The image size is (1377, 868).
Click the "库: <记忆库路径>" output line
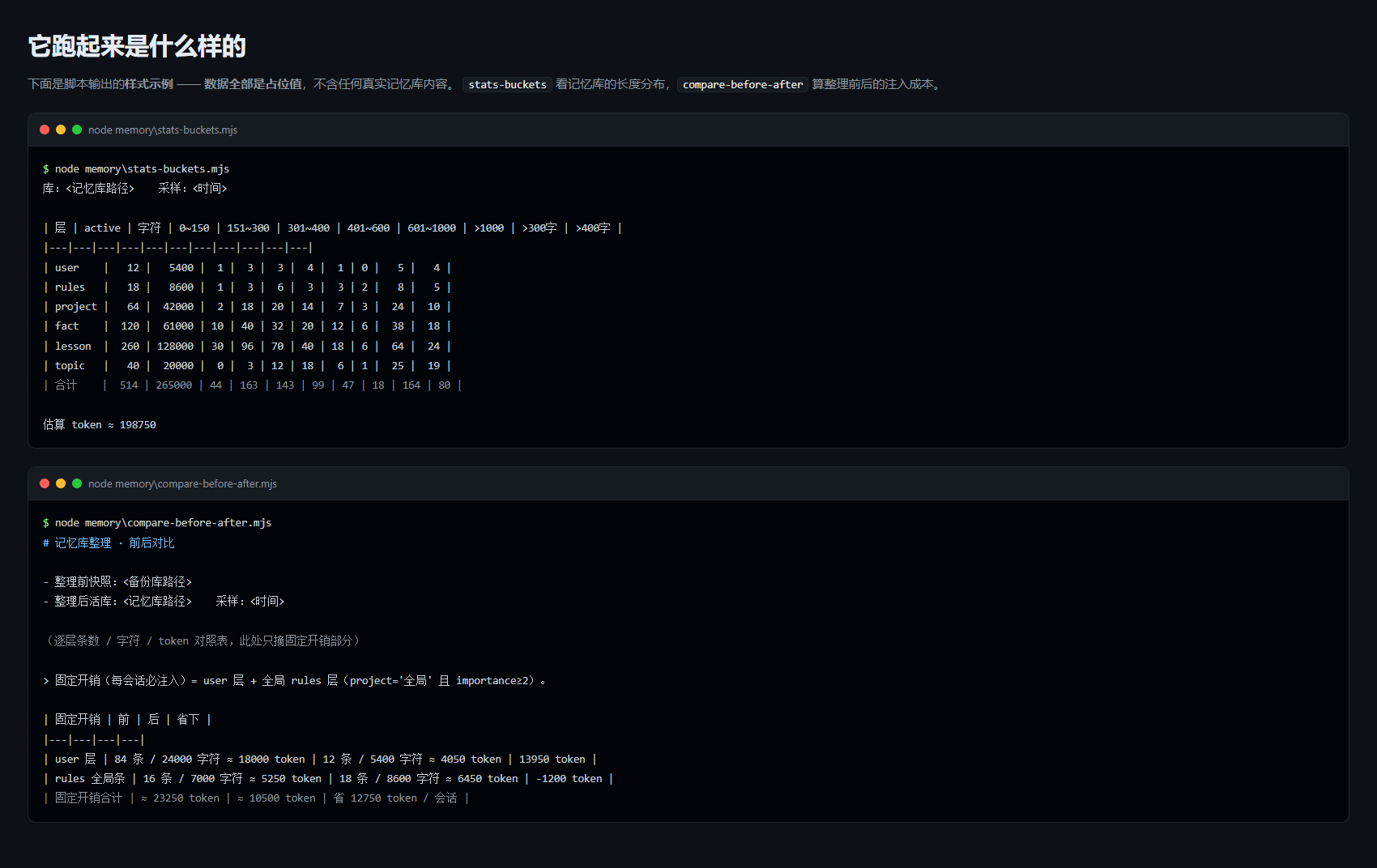pos(89,188)
